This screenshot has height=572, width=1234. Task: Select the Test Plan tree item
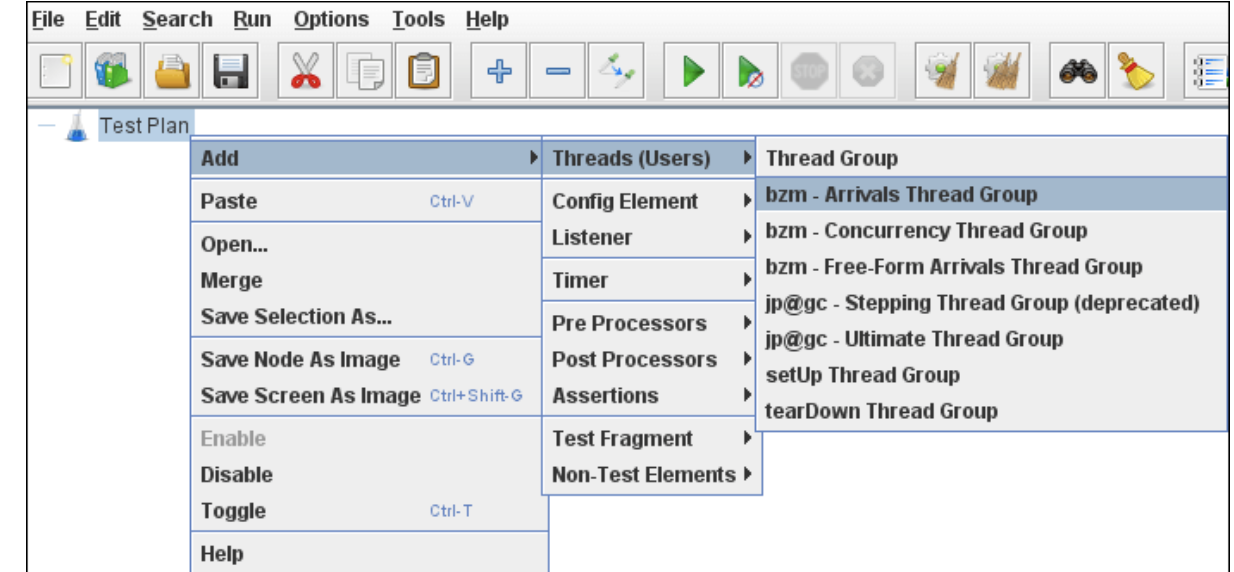(x=144, y=126)
